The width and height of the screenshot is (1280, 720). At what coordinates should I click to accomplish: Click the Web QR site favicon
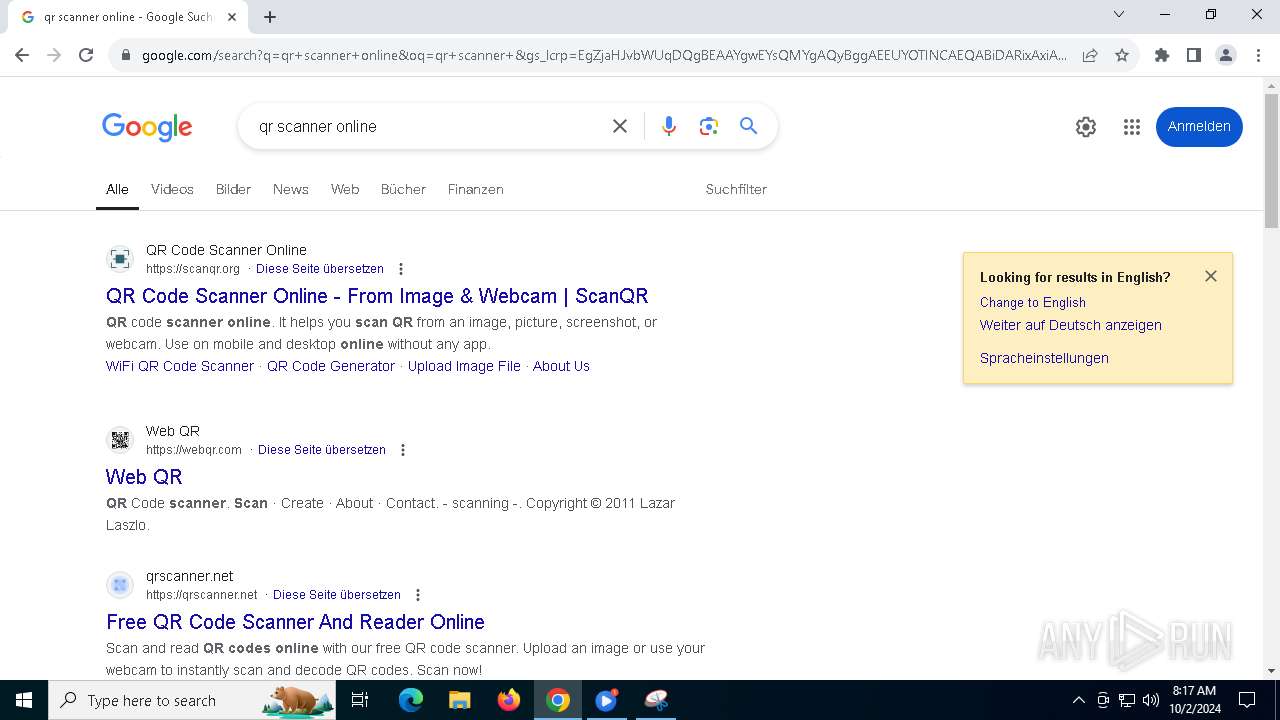[x=120, y=440]
